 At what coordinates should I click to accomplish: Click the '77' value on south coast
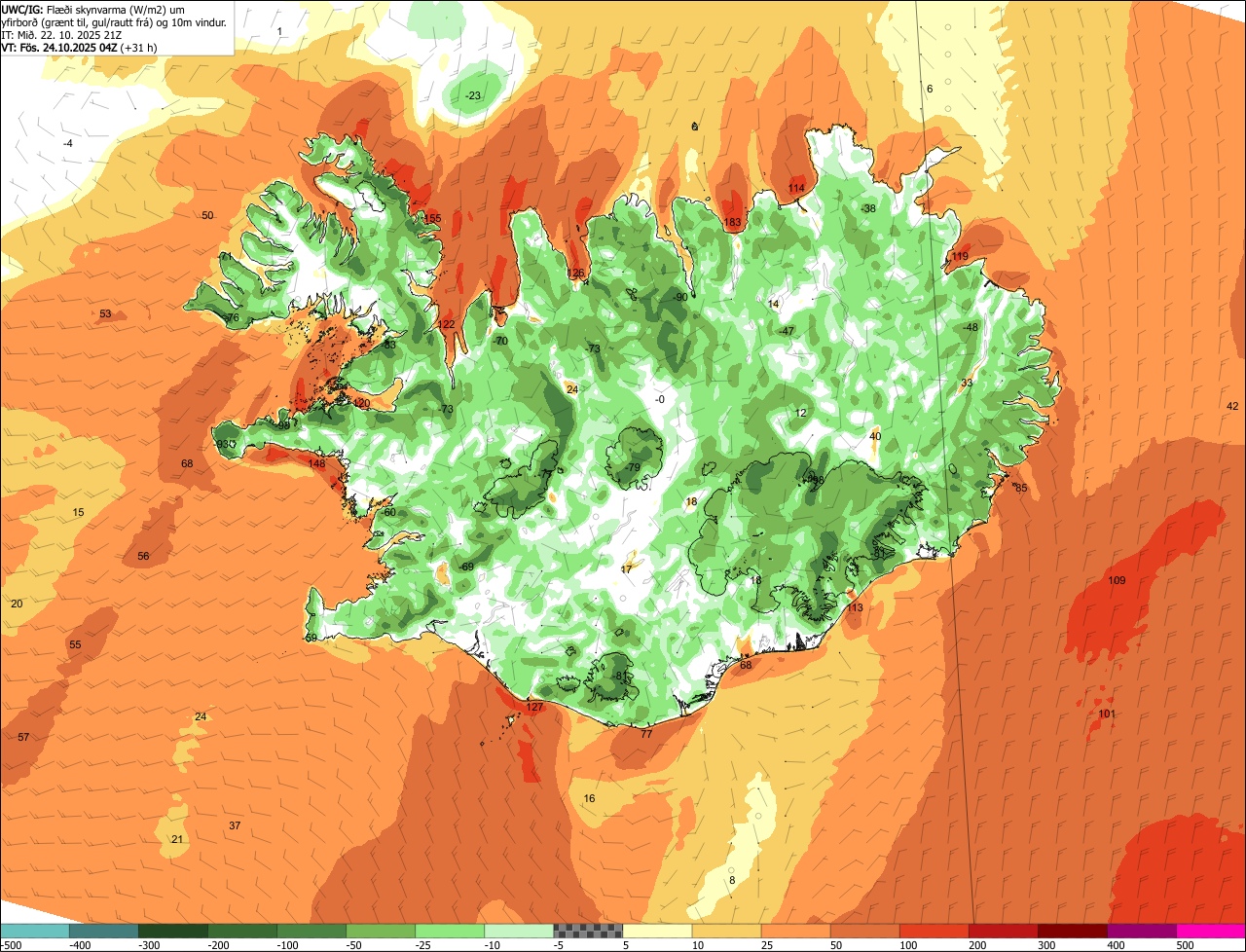[646, 734]
